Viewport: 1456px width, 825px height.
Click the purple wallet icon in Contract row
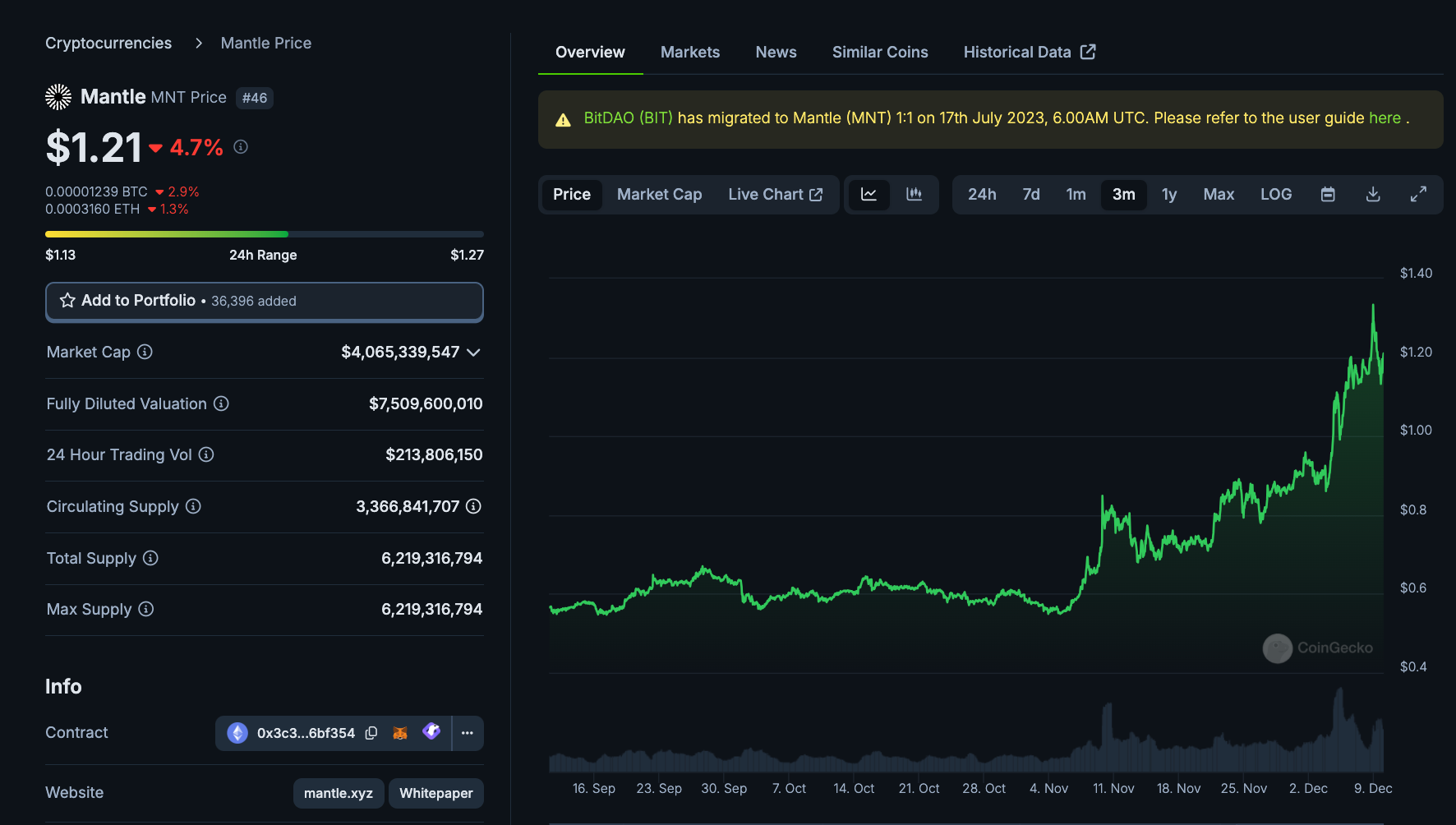point(431,731)
